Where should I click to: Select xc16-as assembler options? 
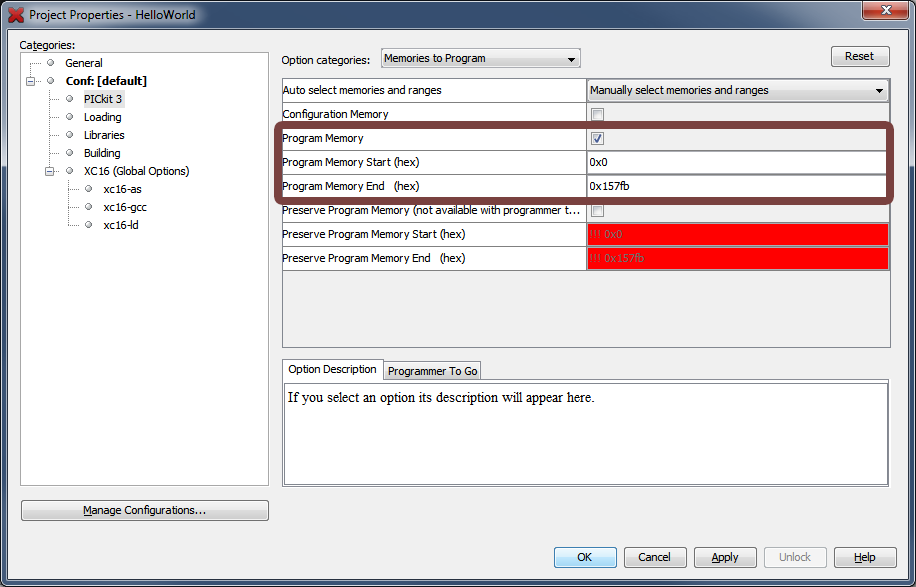tap(122, 189)
